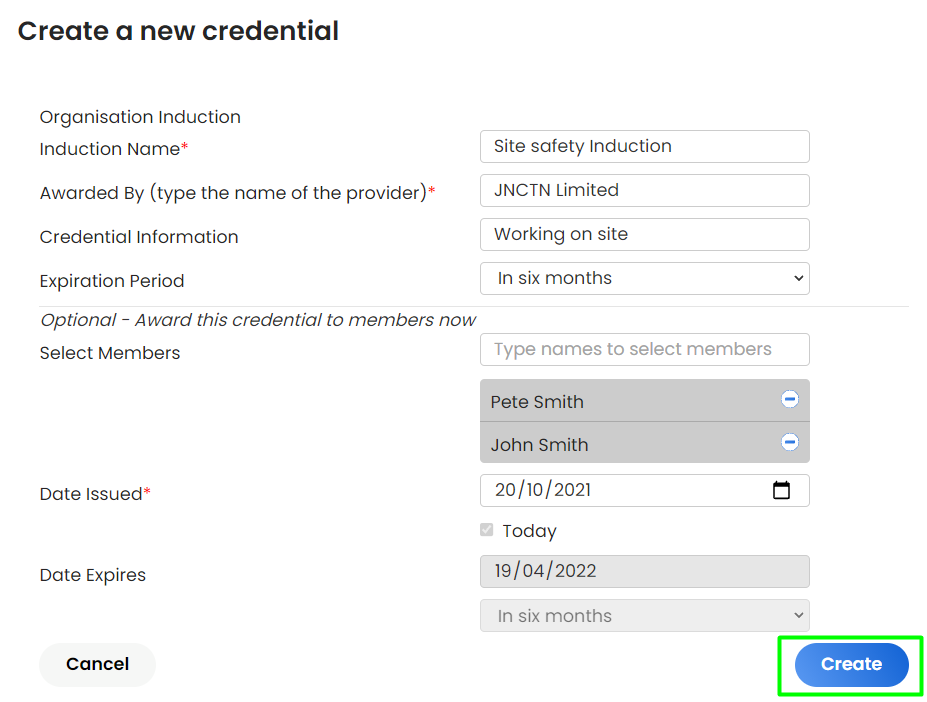The image size is (927, 702).
Task: Select the John Smith member row
Action: pyautogui.click(x=644, y=442)
